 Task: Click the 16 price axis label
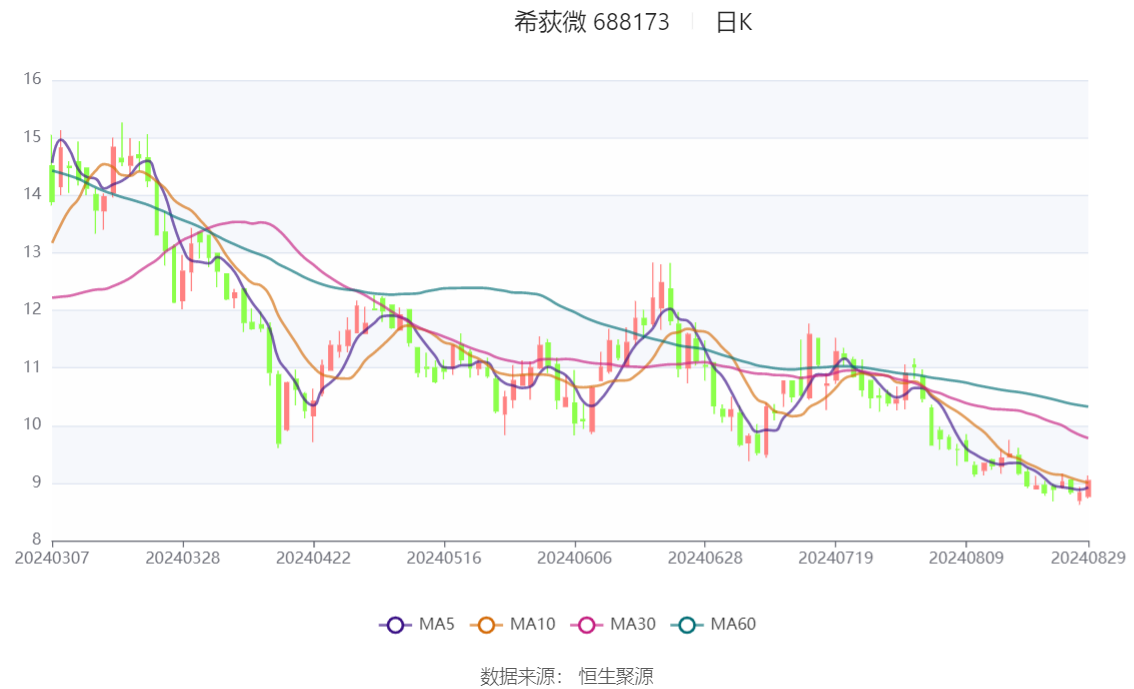(x=33, y=79)
